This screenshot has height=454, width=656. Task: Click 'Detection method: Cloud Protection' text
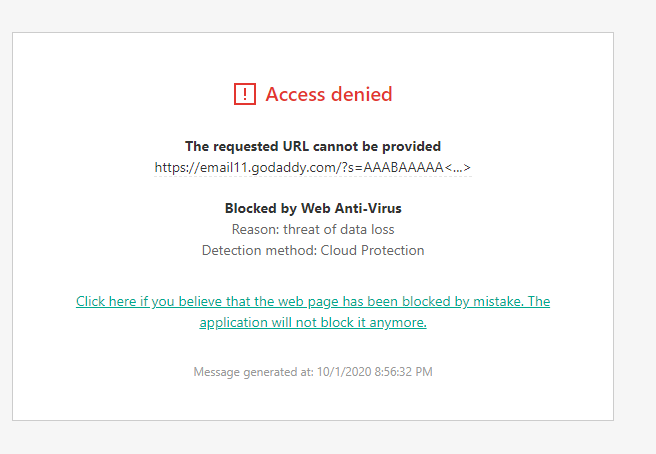tap(313, 250)
